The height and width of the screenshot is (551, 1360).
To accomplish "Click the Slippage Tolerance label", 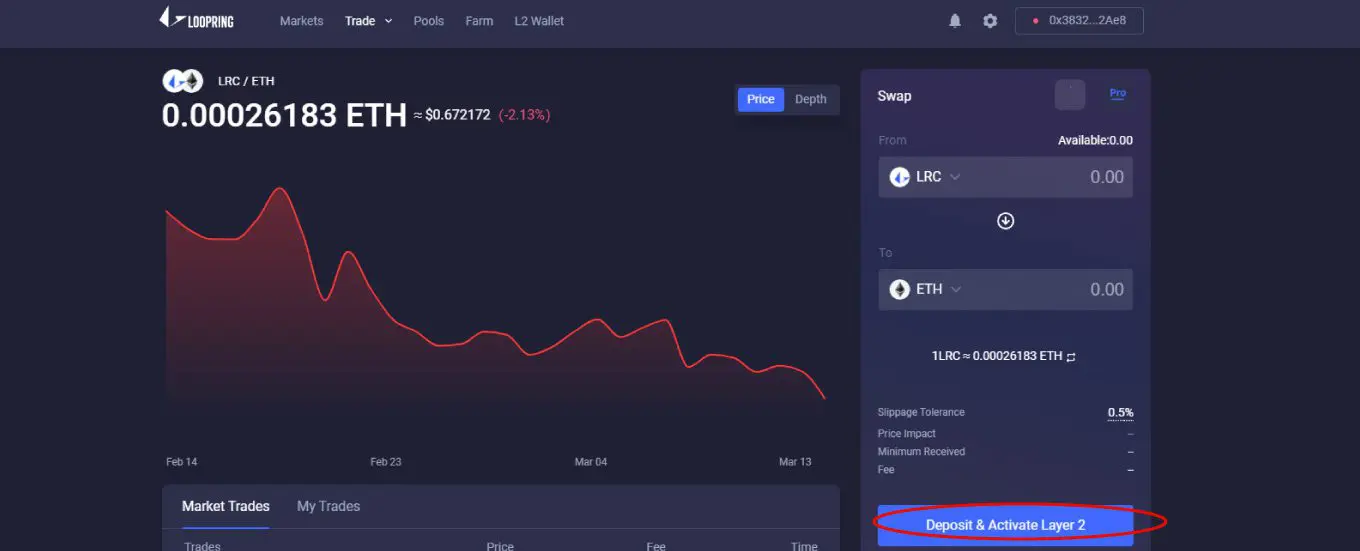I will 921,412.
